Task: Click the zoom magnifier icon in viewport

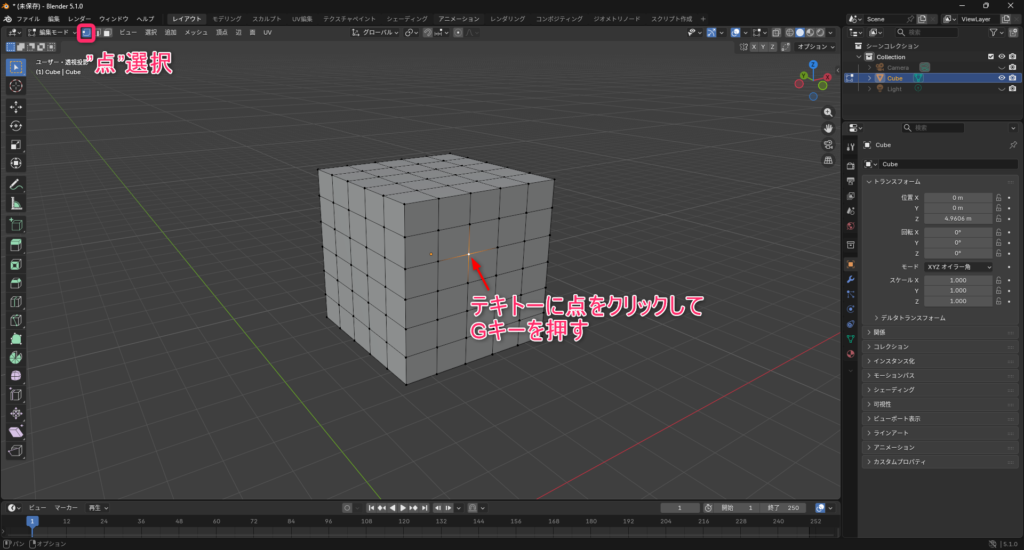Action: pyautogui.click(x=829, y=113)
